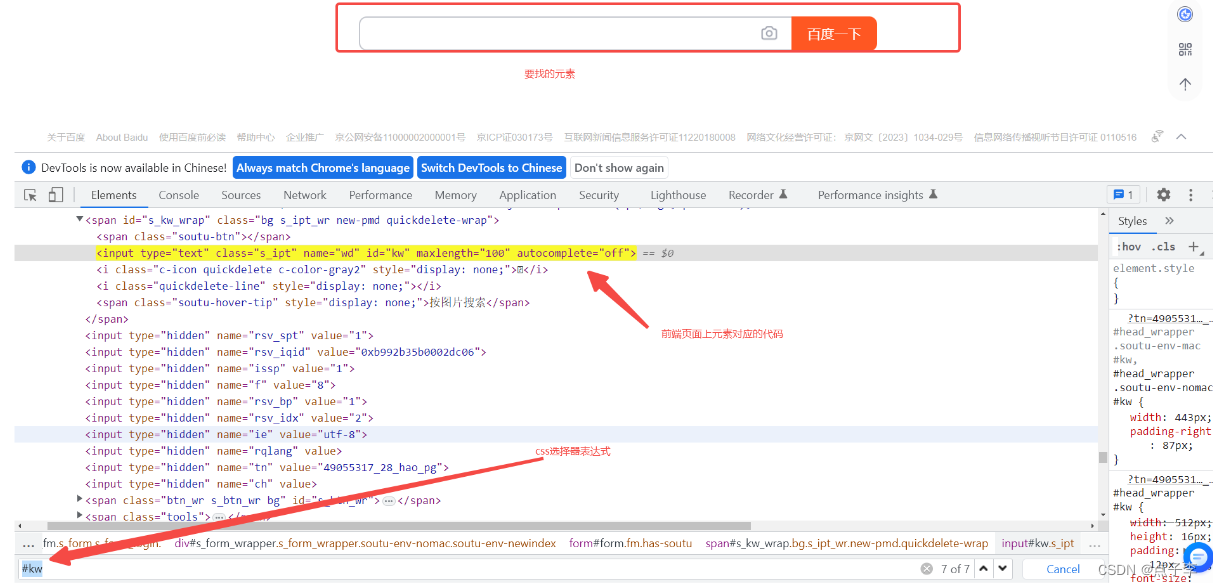Click the #kw find-in-elements search field
This screenshot has height=587, width=1213.
tap(466, 568)
